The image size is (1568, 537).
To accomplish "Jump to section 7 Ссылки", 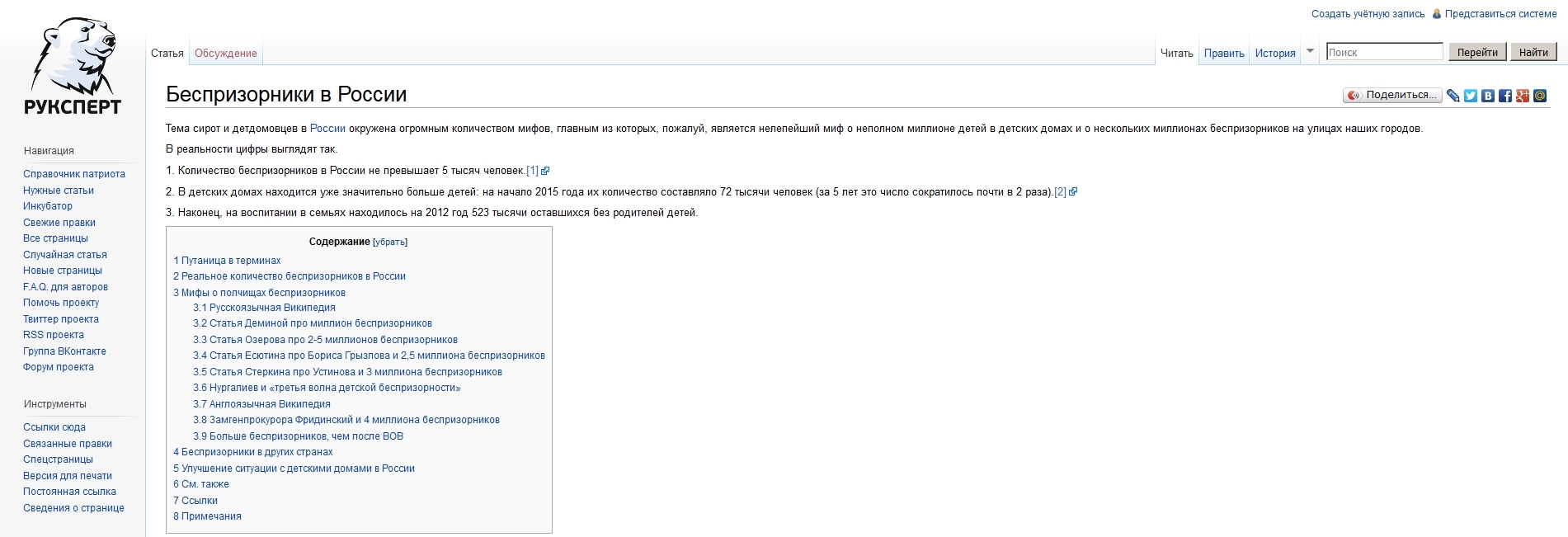I will click(x=195, y=501).
